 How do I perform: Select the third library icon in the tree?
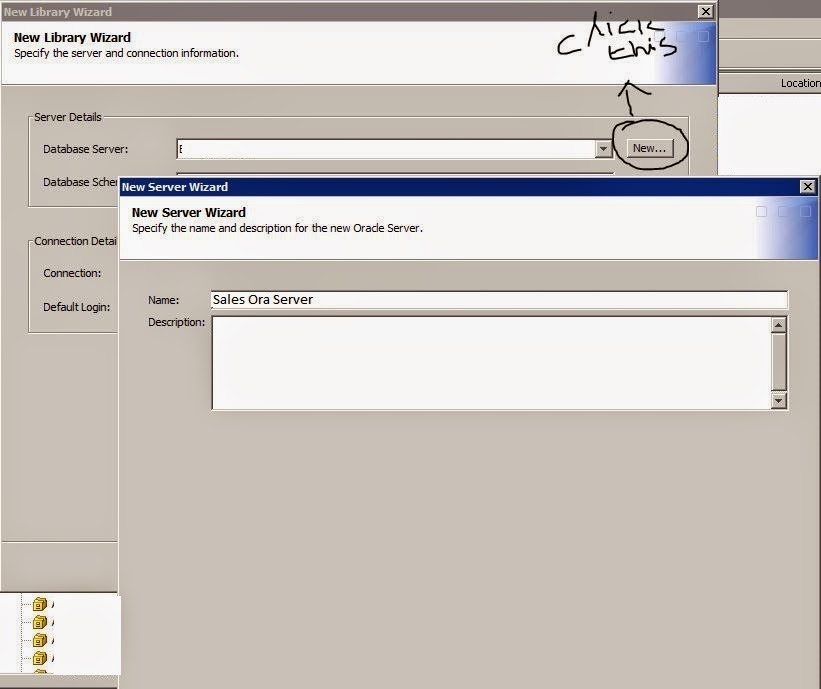point(40,640)
